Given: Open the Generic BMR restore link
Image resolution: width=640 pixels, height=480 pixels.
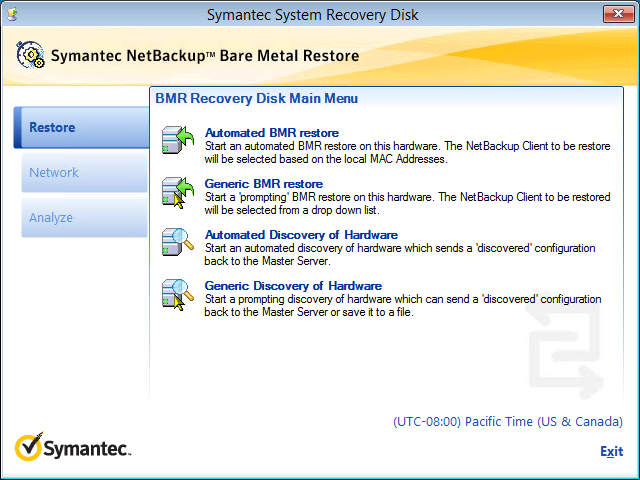Looking at the screenshot, I should [264, 184].
